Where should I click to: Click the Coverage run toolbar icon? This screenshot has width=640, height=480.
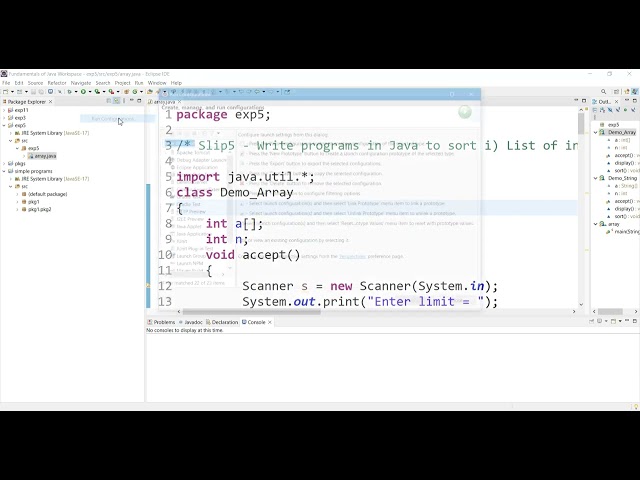[97, 92]
